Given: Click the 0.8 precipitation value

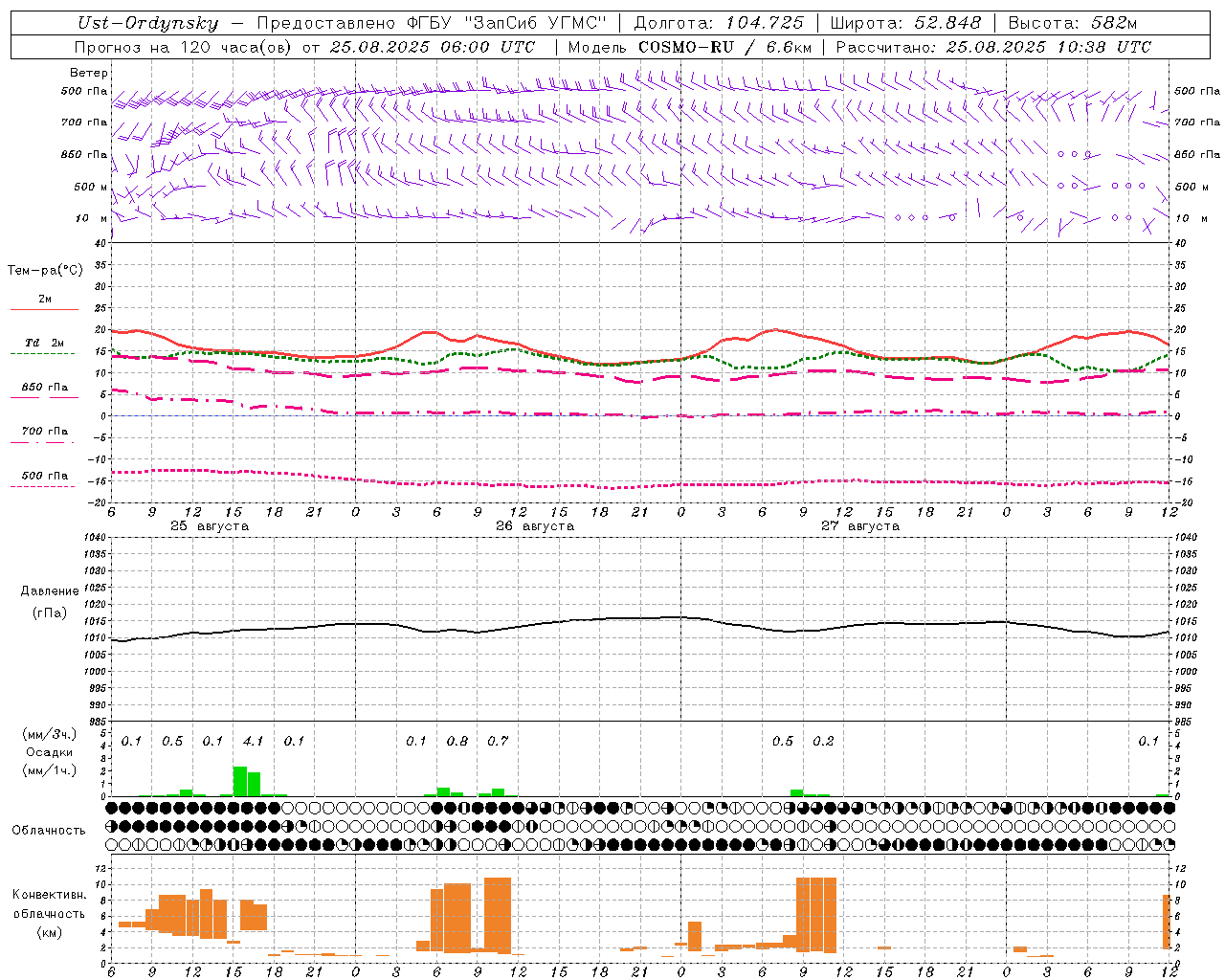Looking at the screenshot, I should click(457, 742).
